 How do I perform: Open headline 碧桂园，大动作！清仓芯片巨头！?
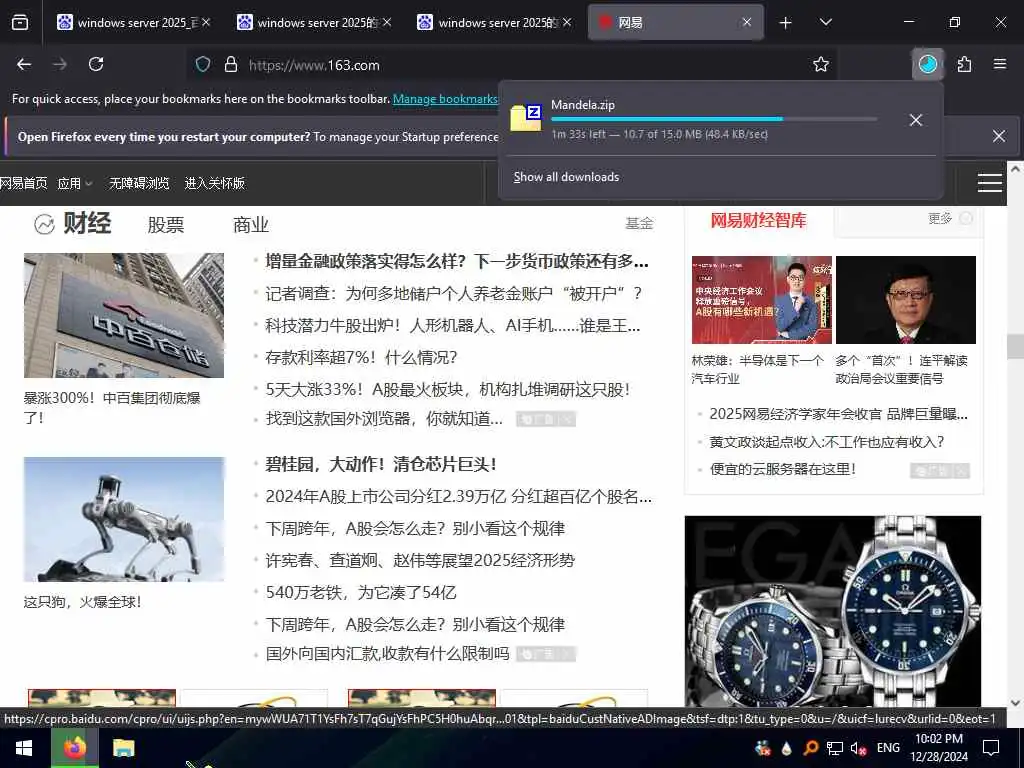(x=381, y=464)
